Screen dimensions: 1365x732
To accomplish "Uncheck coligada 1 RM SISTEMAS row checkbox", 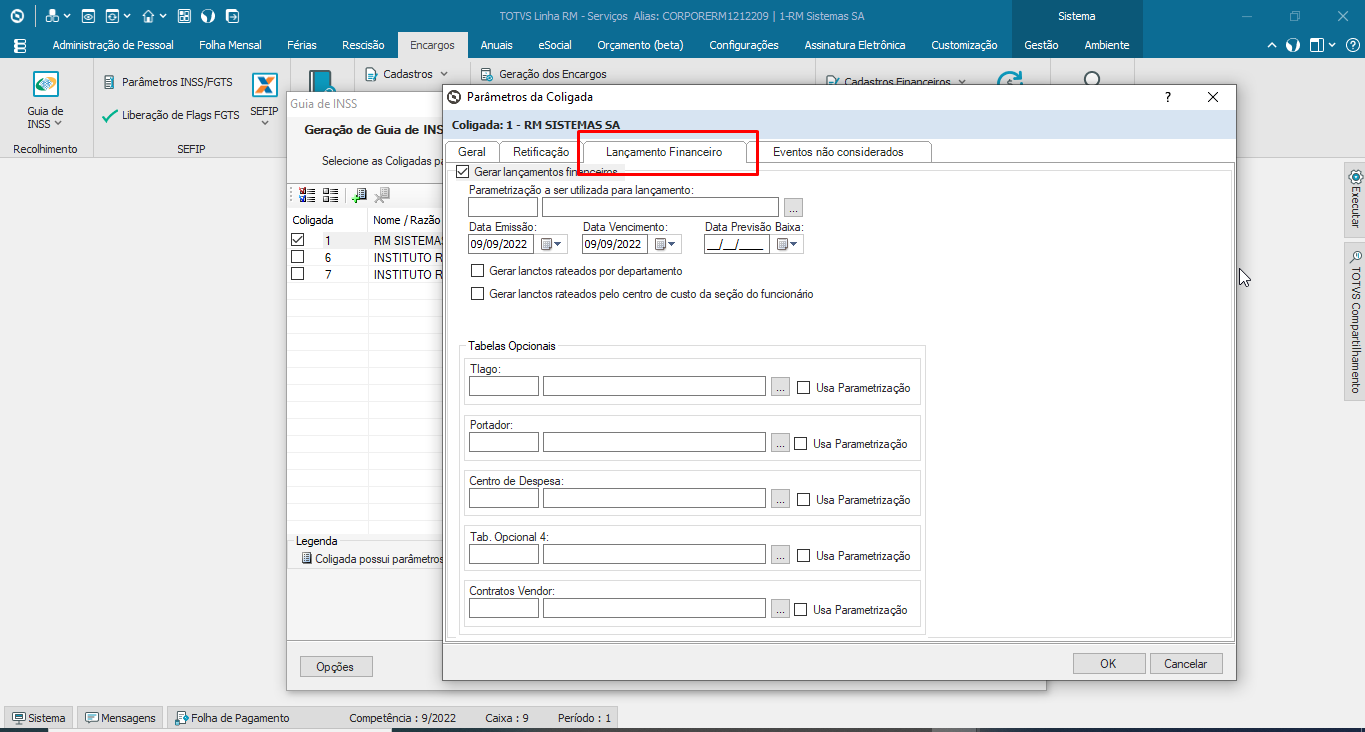I will pyautogui.click(x=297, y=240).
